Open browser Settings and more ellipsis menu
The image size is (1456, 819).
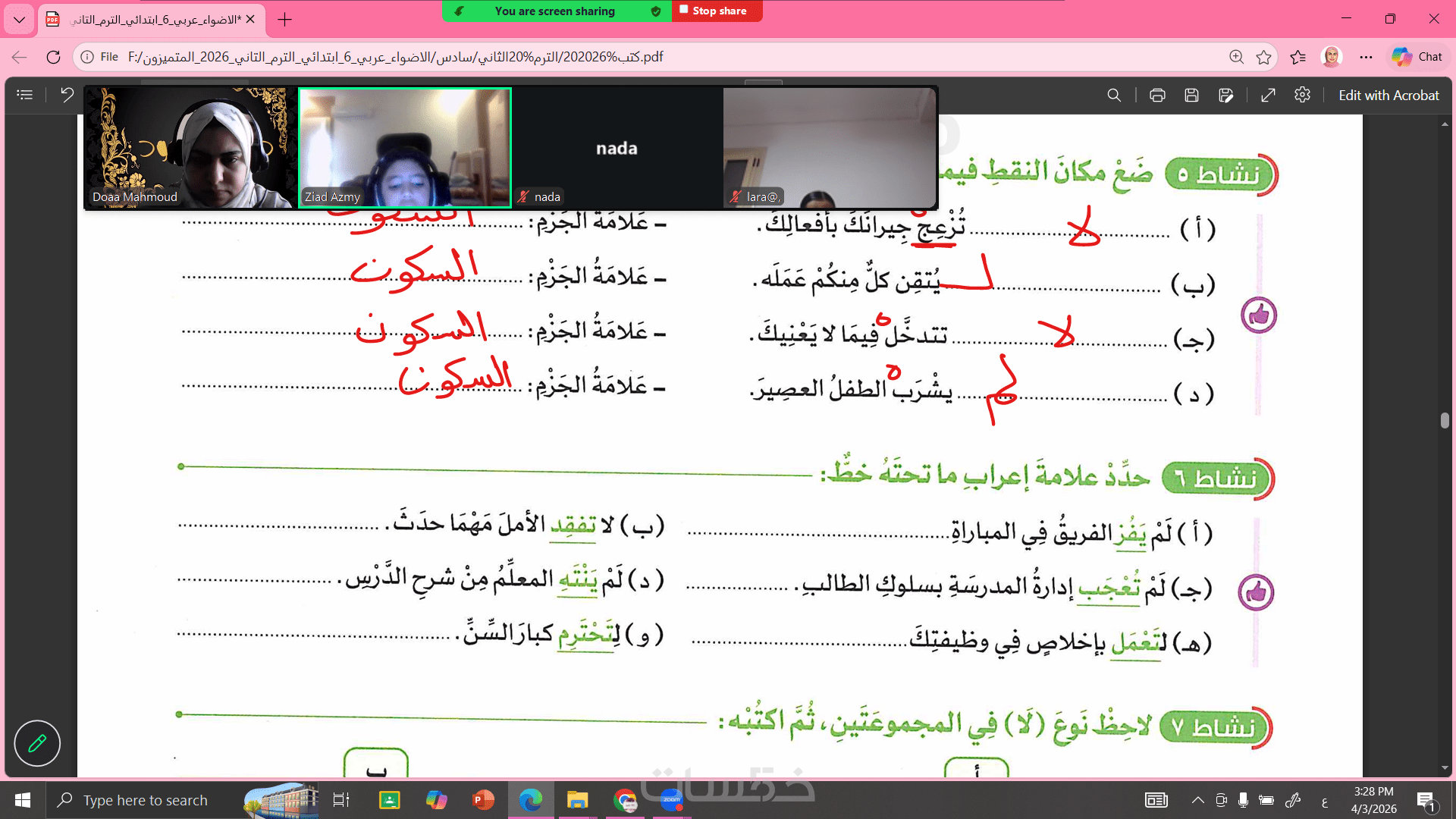coord(1366,57)
